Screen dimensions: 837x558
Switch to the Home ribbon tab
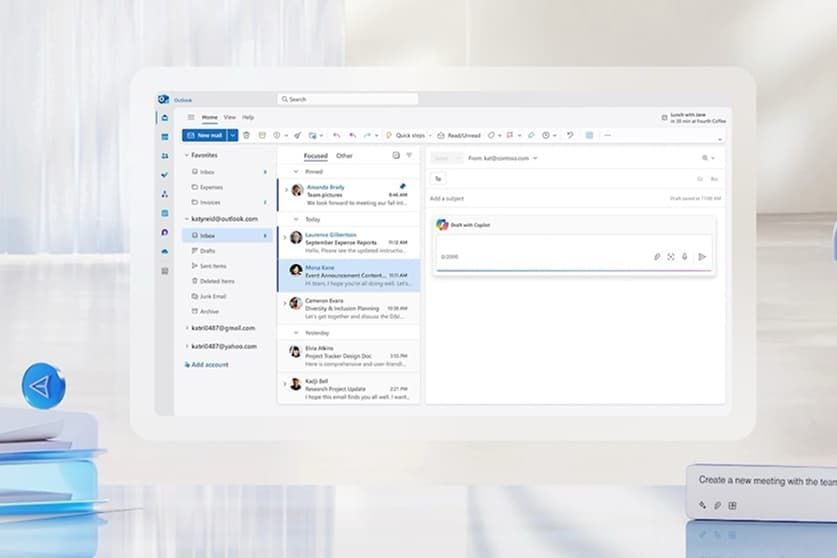pos(210,117)
